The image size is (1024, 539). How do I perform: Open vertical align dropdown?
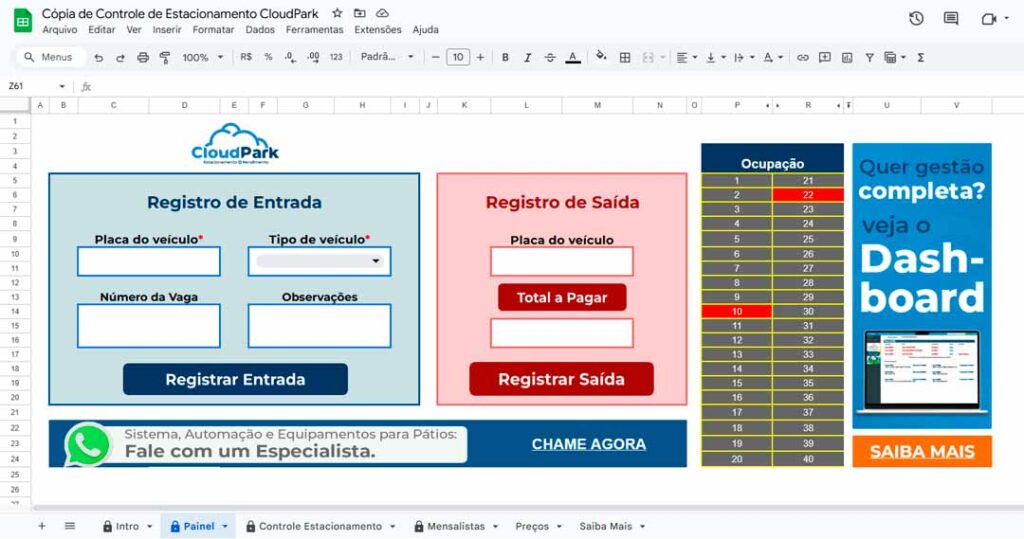coord(715,57)
